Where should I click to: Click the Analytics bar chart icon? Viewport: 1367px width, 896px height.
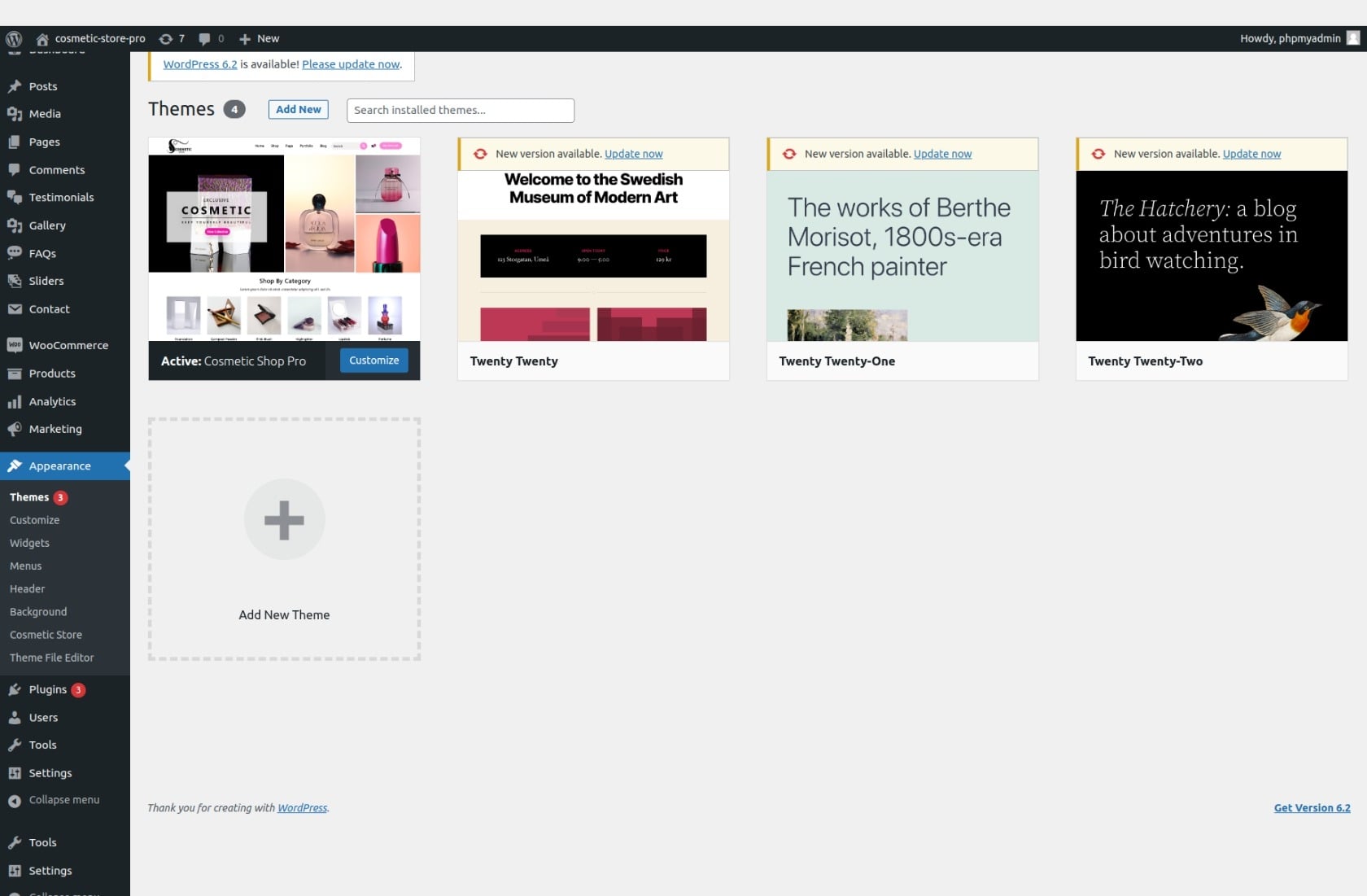15,401
